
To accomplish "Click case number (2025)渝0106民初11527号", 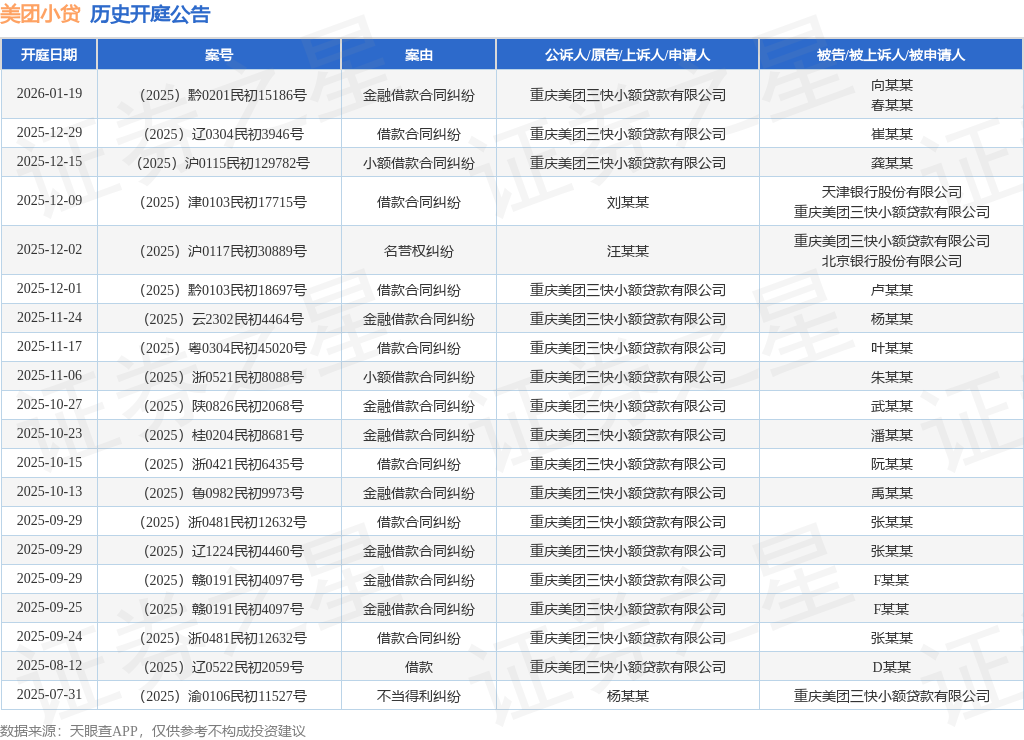I will 223,696.
